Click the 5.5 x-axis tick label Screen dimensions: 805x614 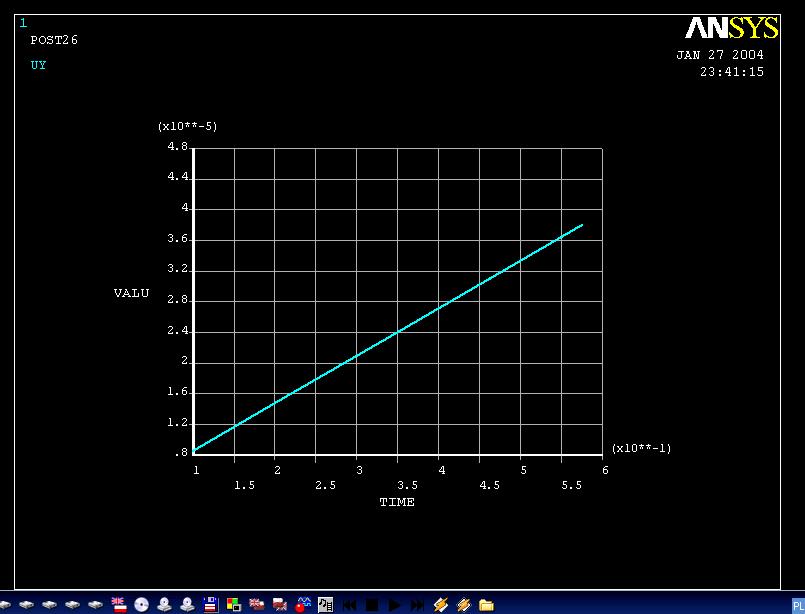(x=571, y=485)
